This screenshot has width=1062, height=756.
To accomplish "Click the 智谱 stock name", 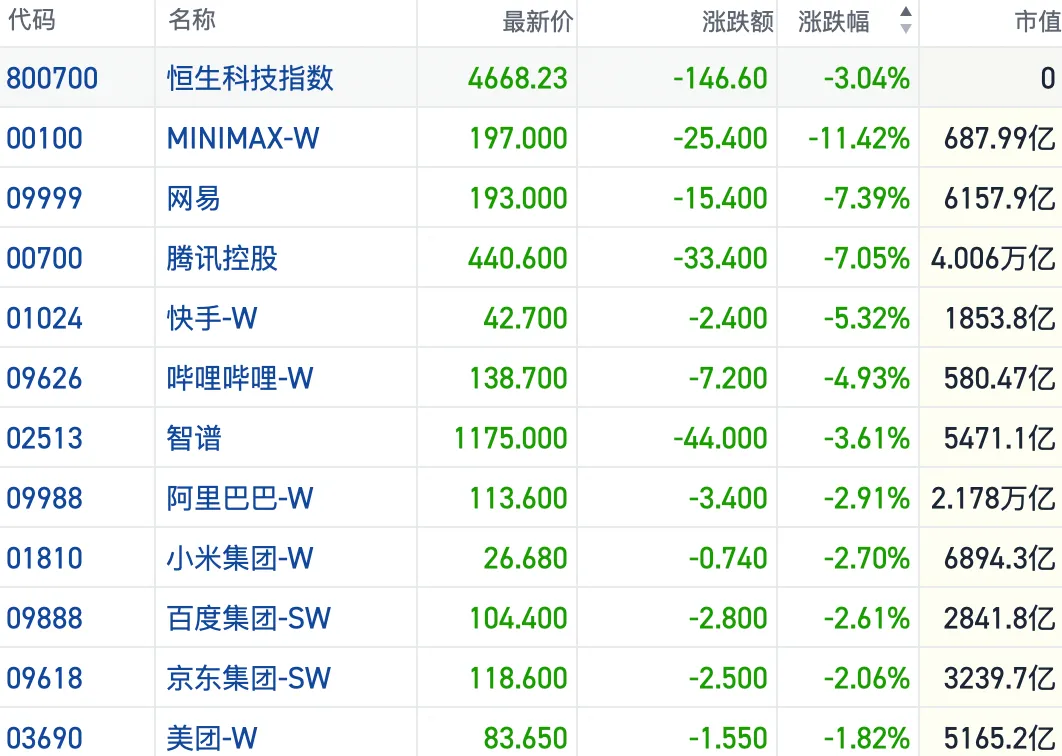I will [x=194, y=438].
